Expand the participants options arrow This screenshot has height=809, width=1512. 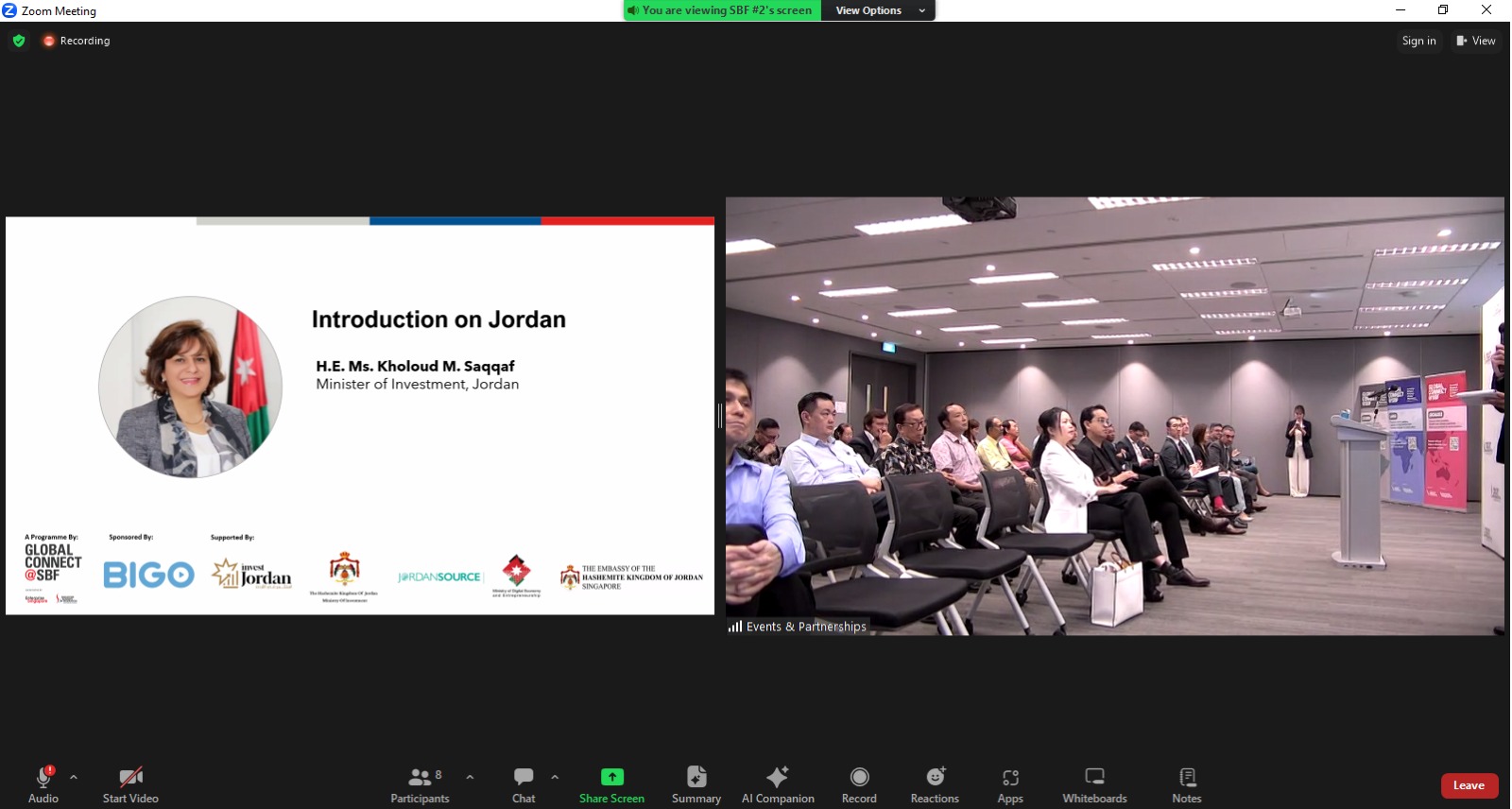pos(470,777)
